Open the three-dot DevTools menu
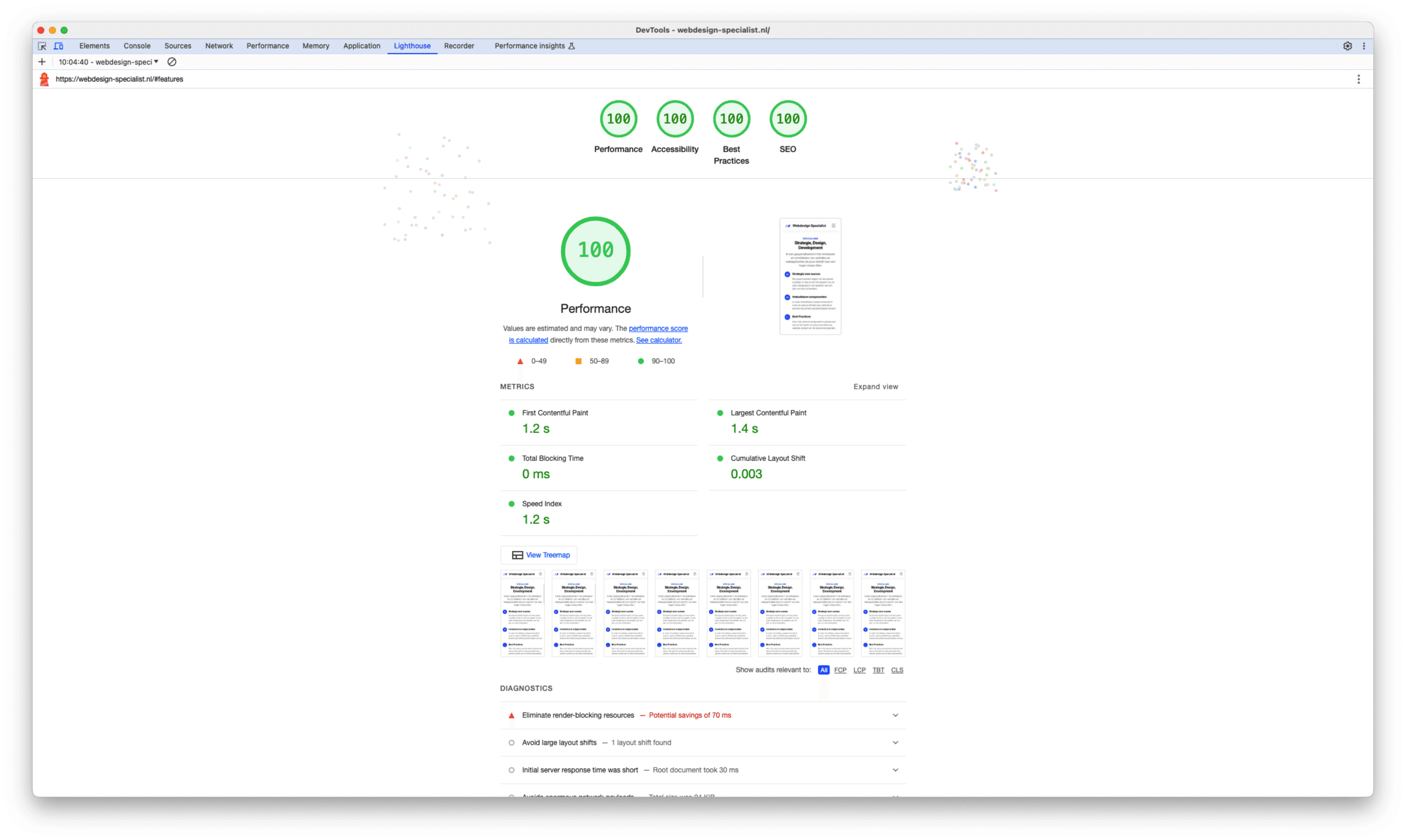 1364,46
